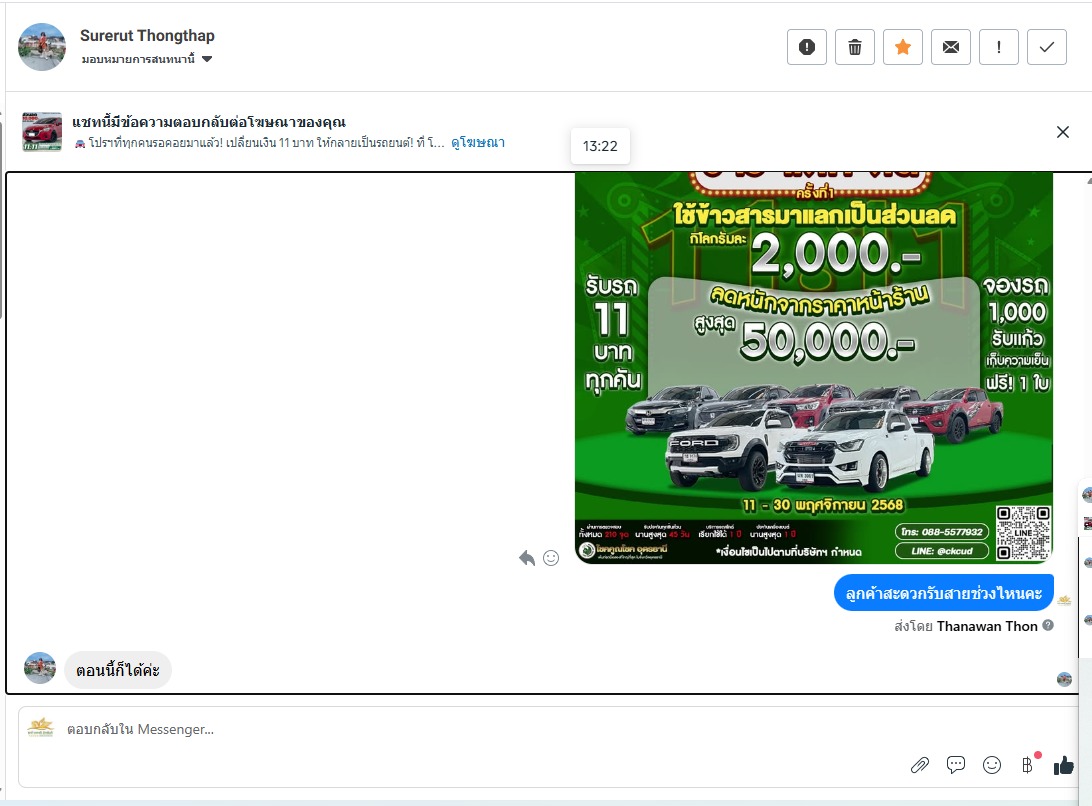Image resolution: width=1092 pixels, height=806 pixels.
Task: Open the seen-by avatar at chat bottom right
Action: pyautogui.click(x=1064, y=679)
